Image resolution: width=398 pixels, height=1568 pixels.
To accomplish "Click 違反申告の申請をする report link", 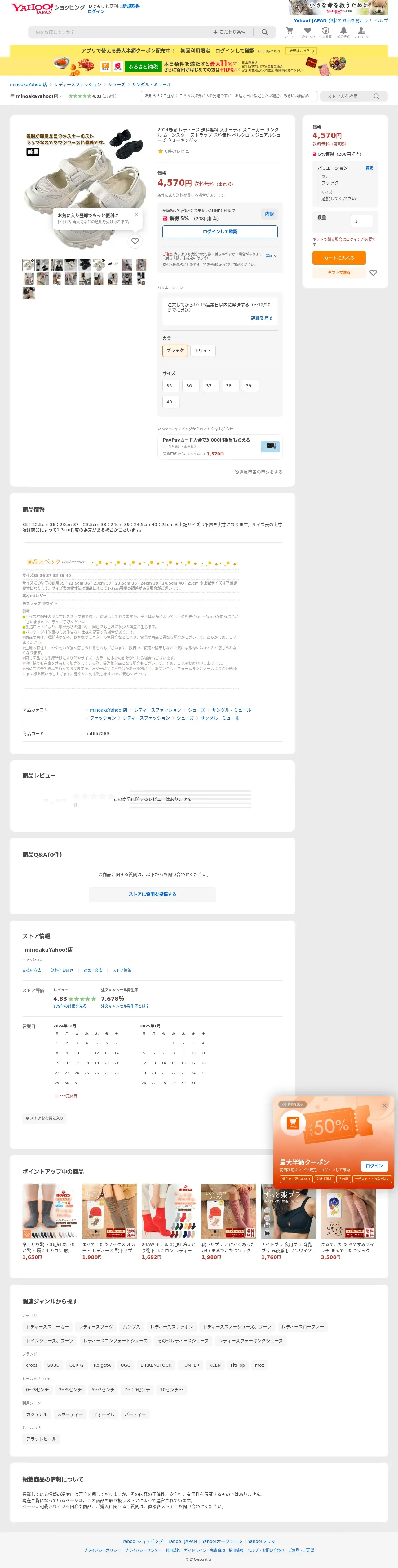I will pos(259,472).
